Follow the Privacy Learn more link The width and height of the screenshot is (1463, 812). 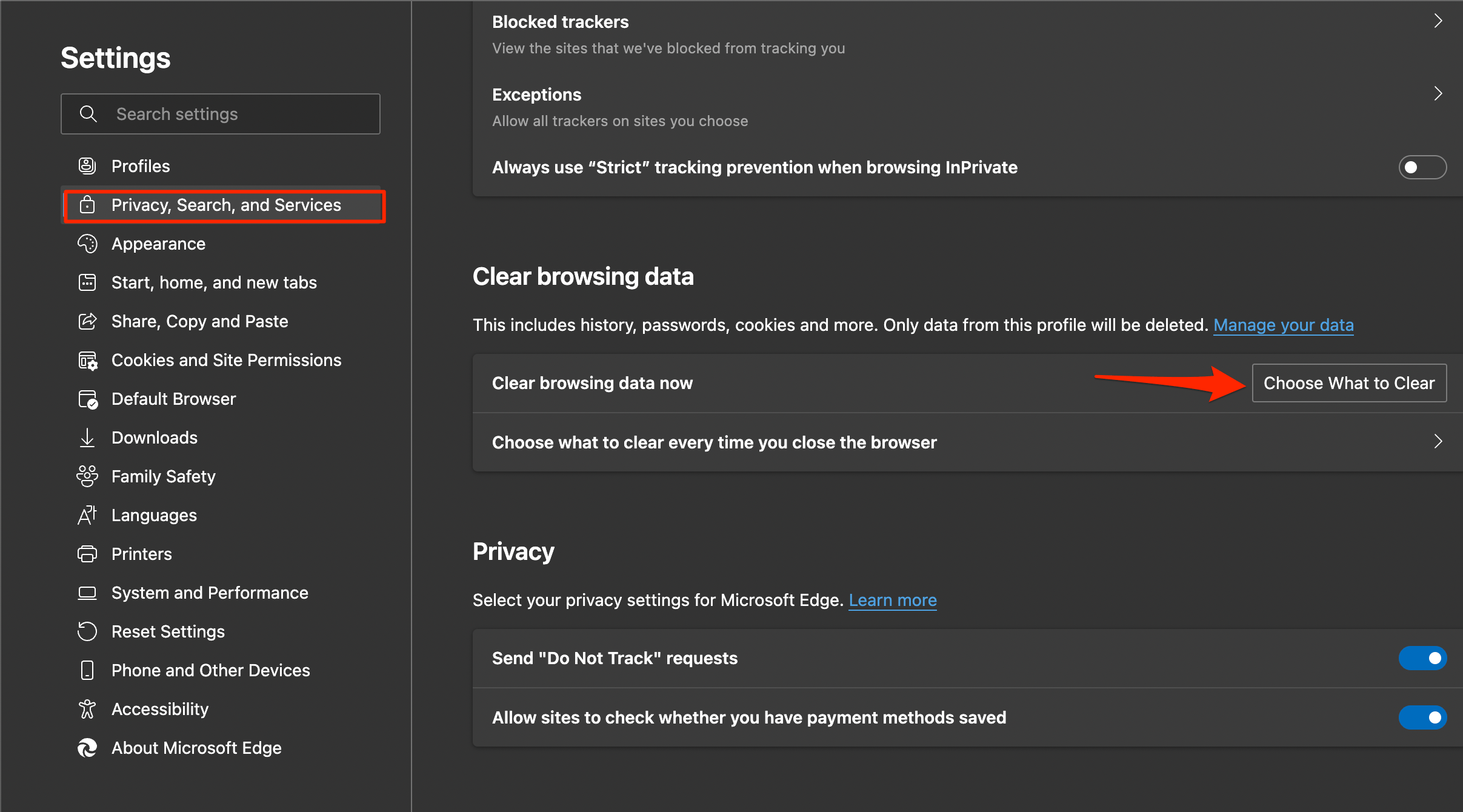point(892,600)
